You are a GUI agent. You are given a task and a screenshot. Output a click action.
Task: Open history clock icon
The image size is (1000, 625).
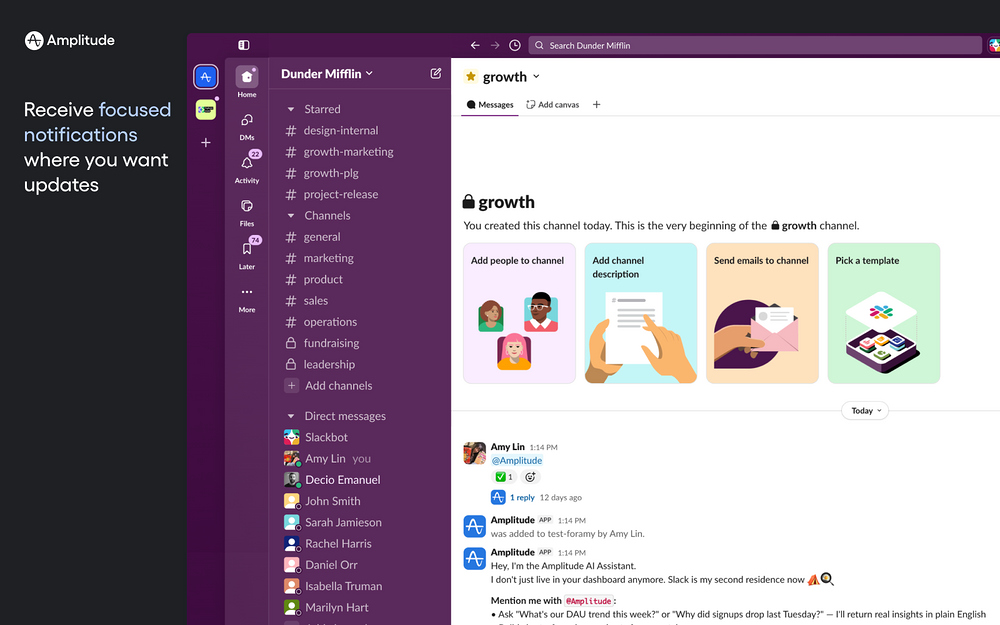(x=515, y=45)
